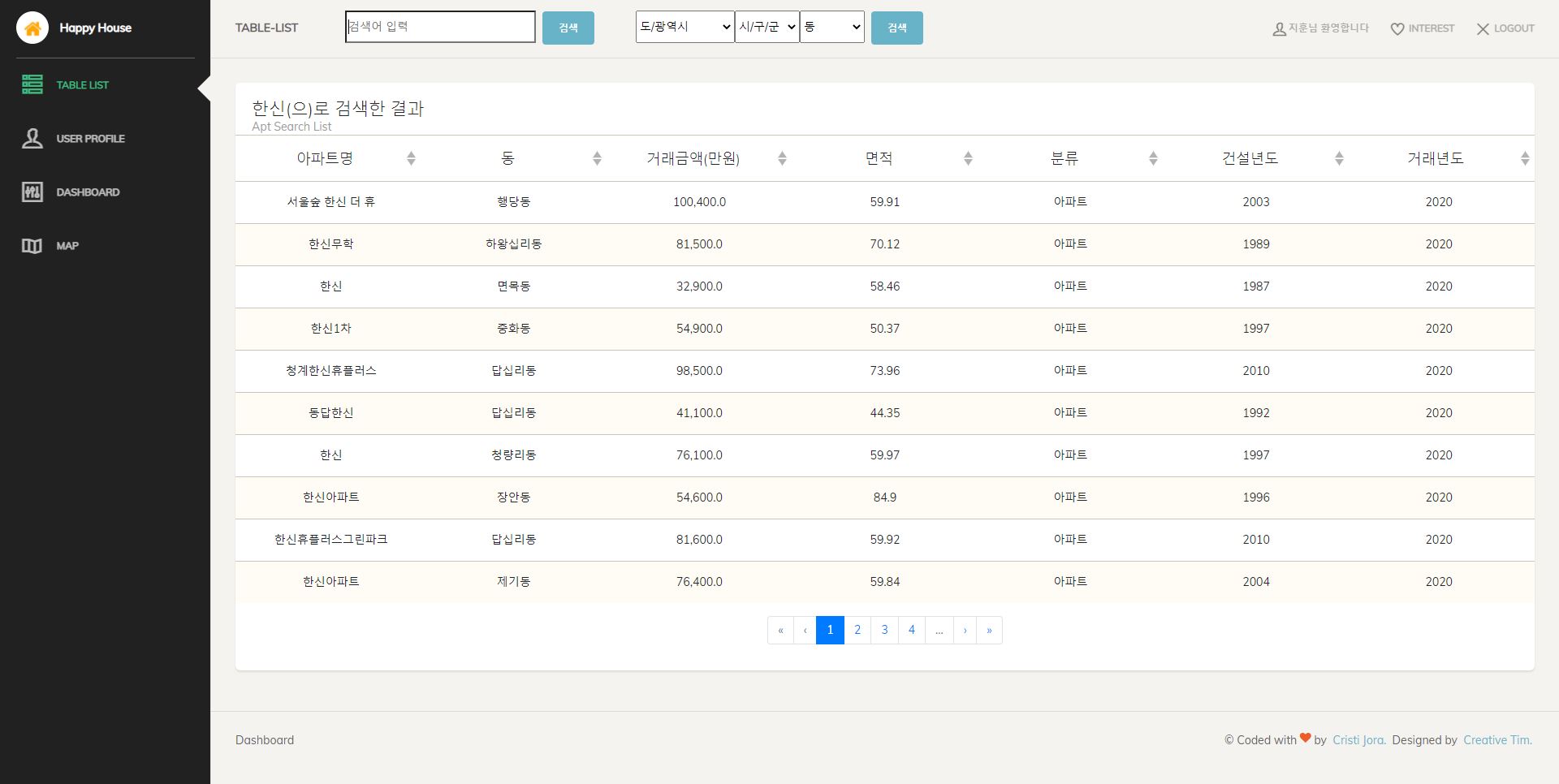
Task: Click the Happy House home logo icon
Action: point(32,28)
